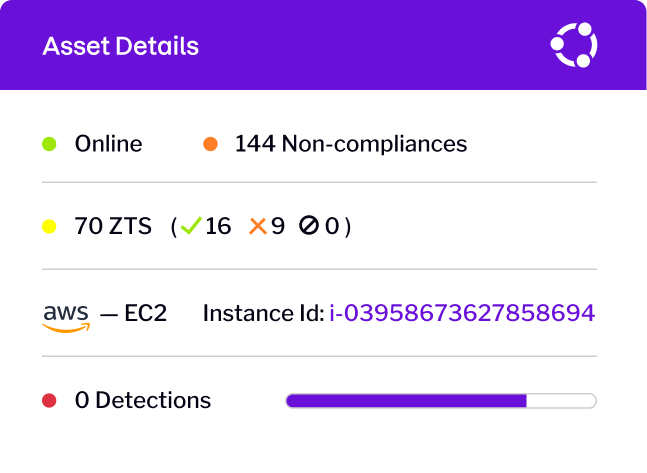Click the 144 Non-compliances text
The width and height of the screenshot is (647, 473).
point(351,144)
